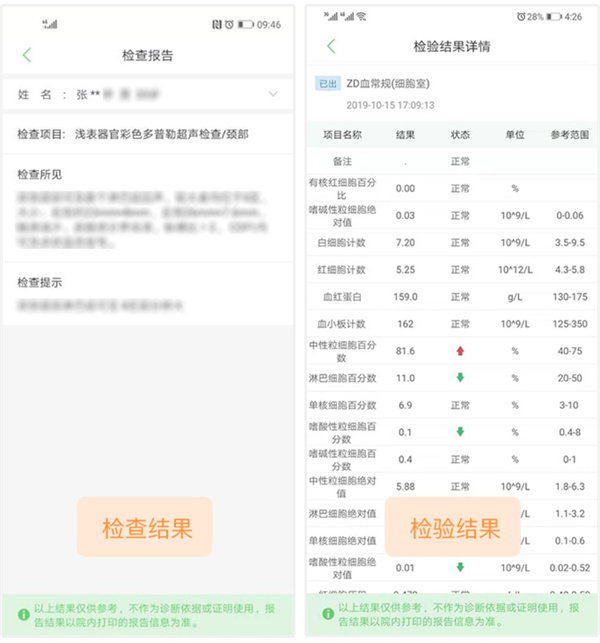Viewport: 600px width, 643px height.
Task: Select the 红细胞计数 row name
Action: [x=341, y=270]
